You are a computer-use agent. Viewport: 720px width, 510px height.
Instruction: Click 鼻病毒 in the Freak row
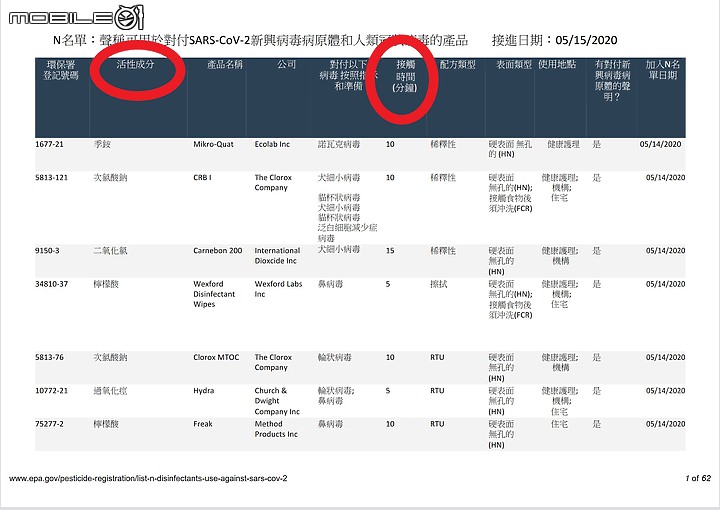330,424
